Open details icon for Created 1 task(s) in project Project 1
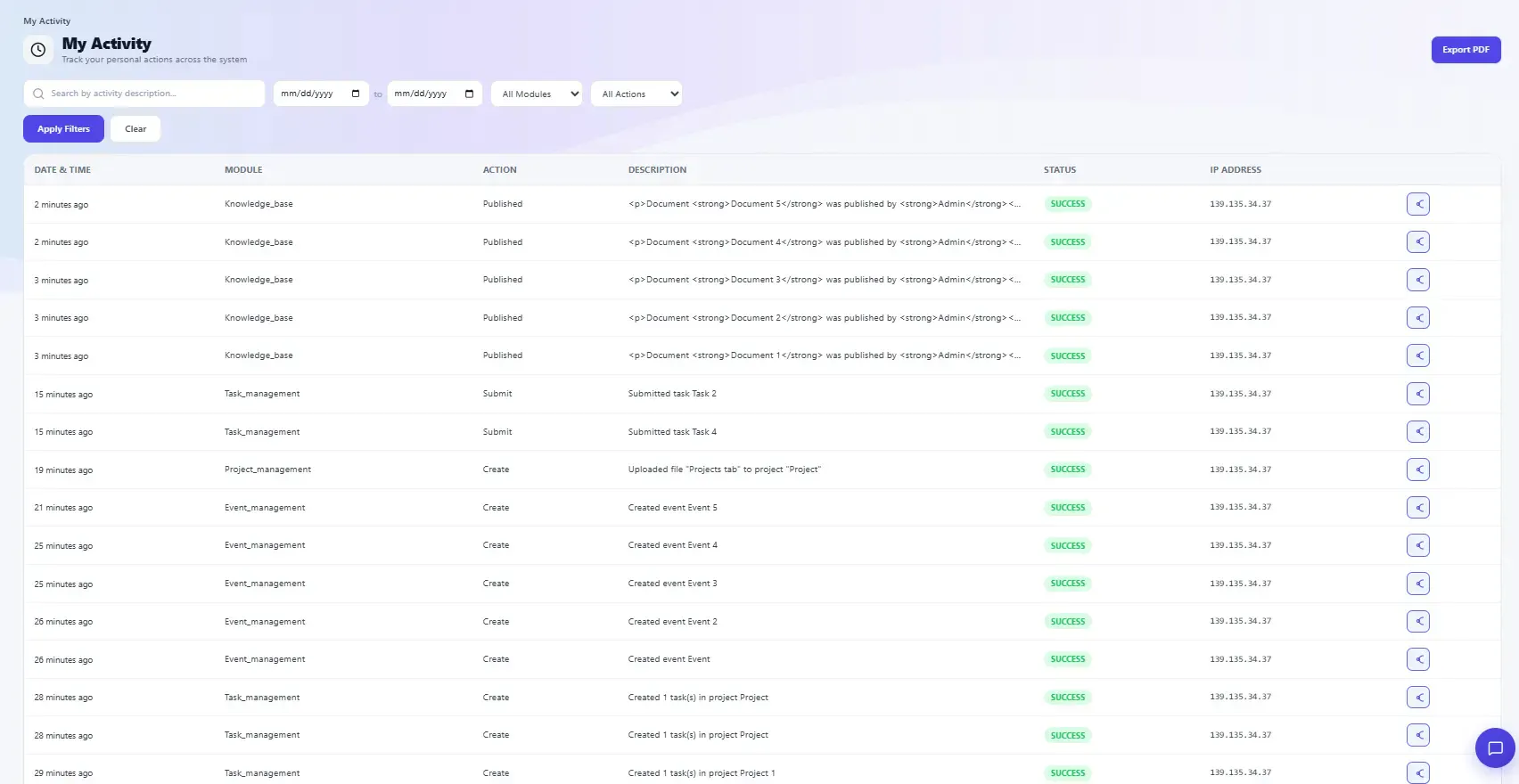The height and width of the screenshot is (784, 1519). point(1418,772)
